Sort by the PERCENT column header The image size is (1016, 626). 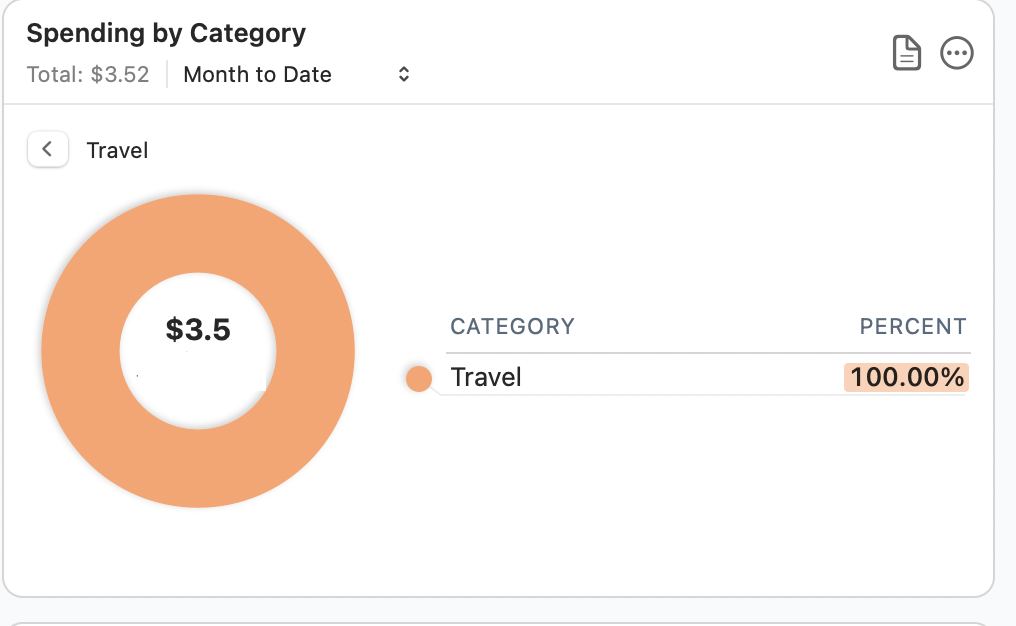pyautogui.click(x=913, y=326)
